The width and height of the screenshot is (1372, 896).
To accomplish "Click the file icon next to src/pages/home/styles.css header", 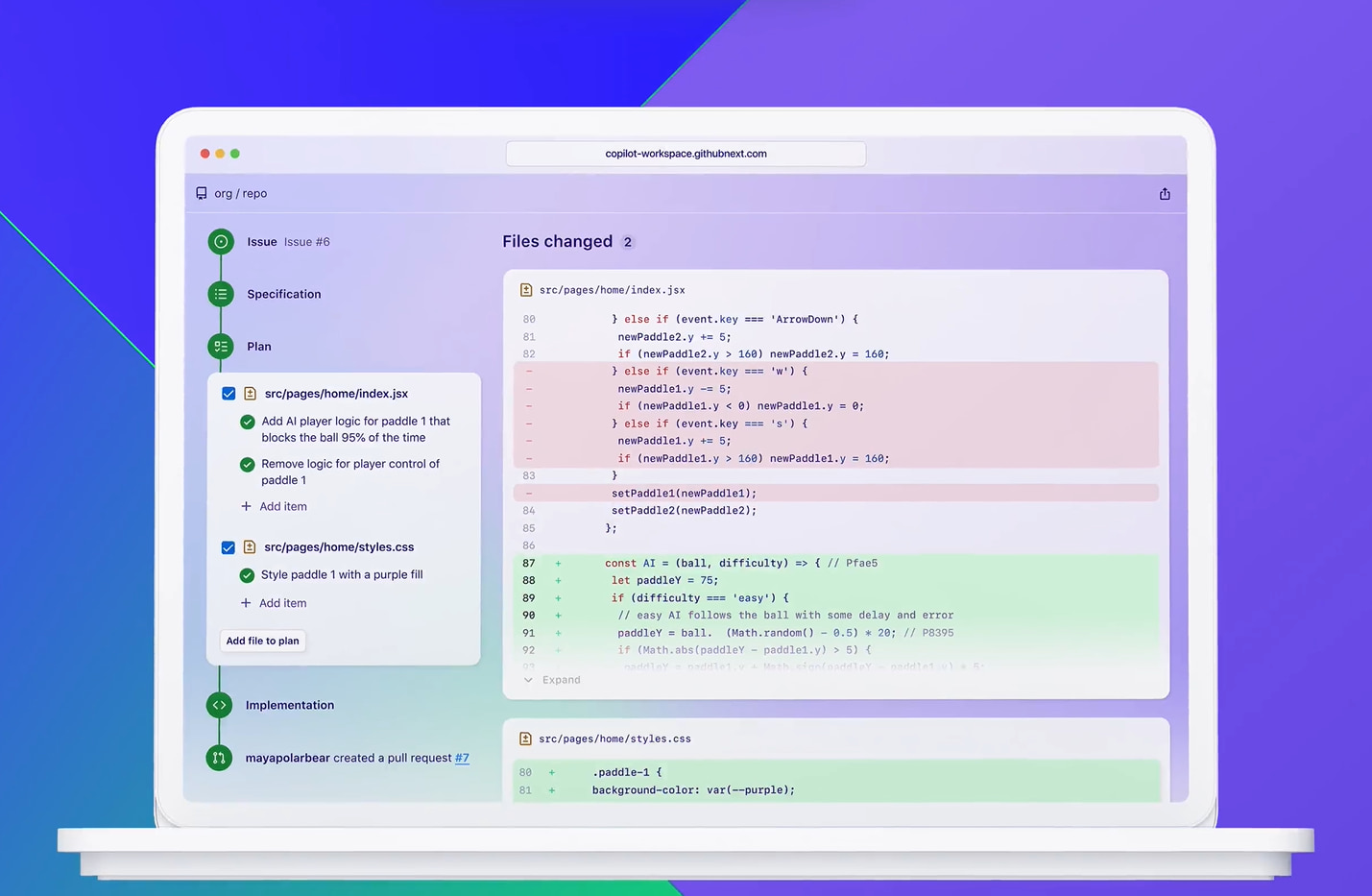I will pos(525,739).
